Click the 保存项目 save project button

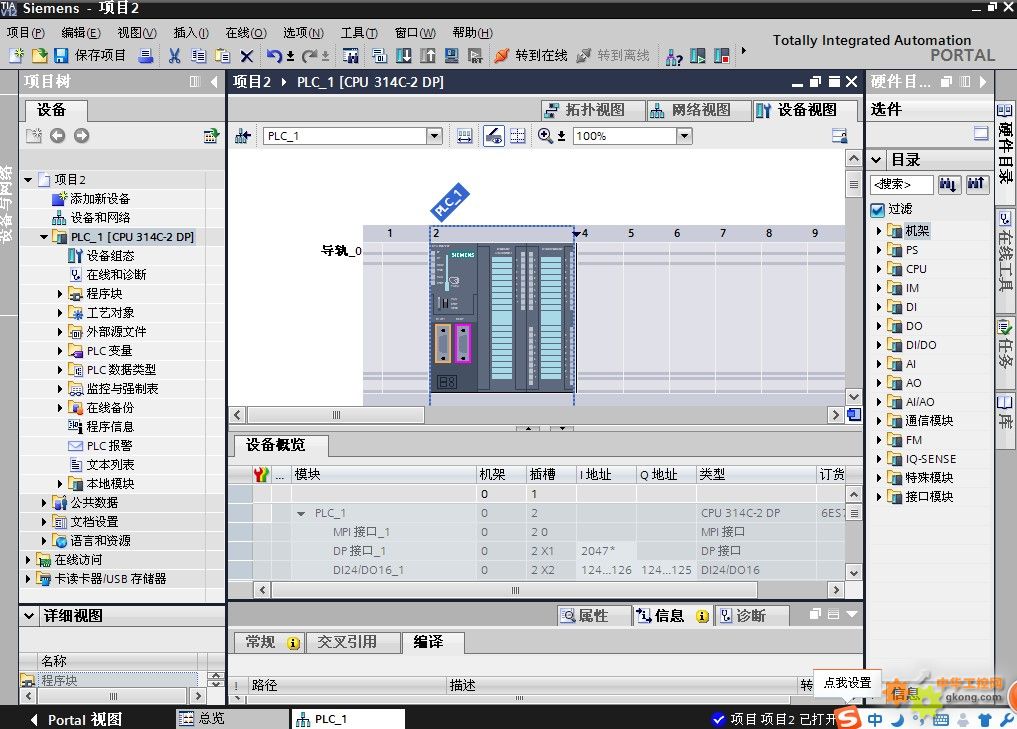[90, 56]
